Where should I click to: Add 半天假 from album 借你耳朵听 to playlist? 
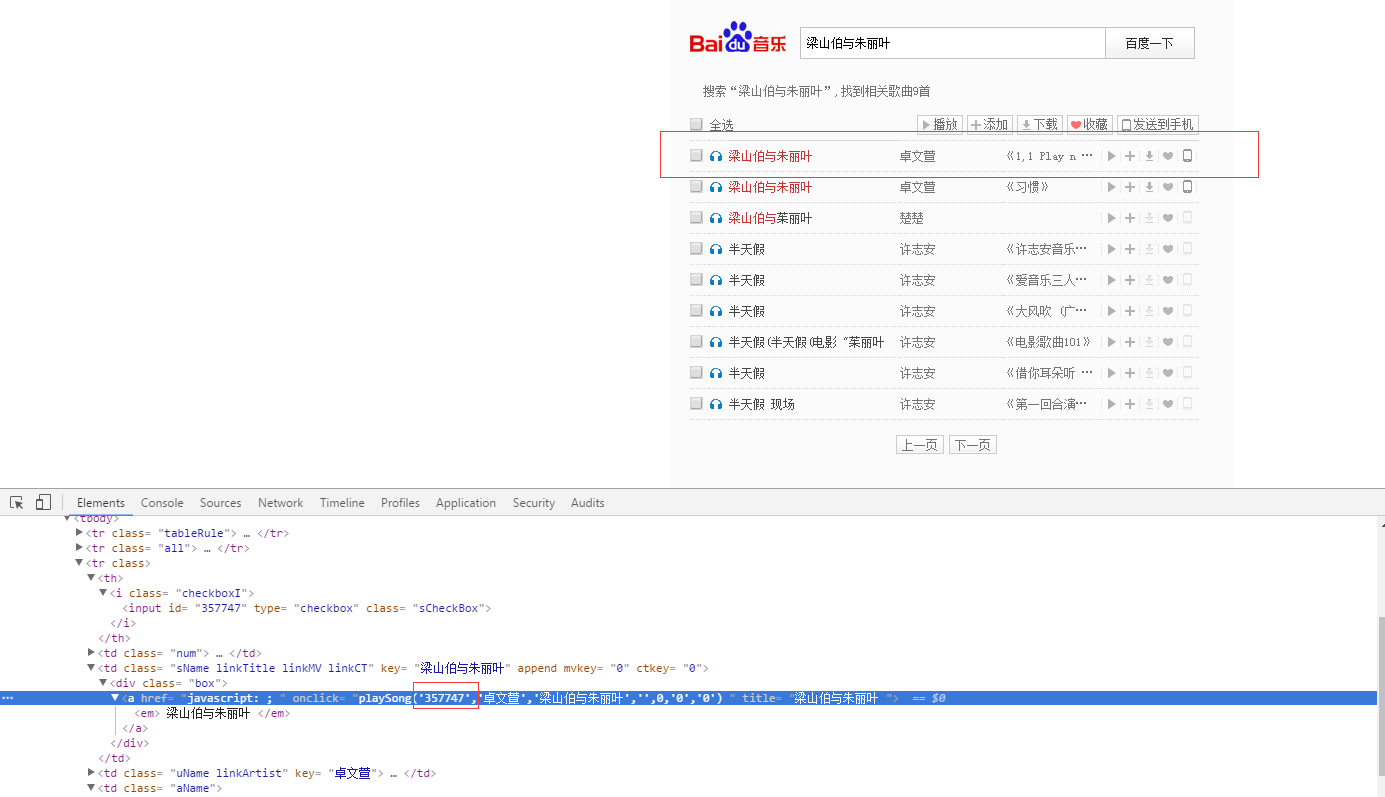[1130, 373]
